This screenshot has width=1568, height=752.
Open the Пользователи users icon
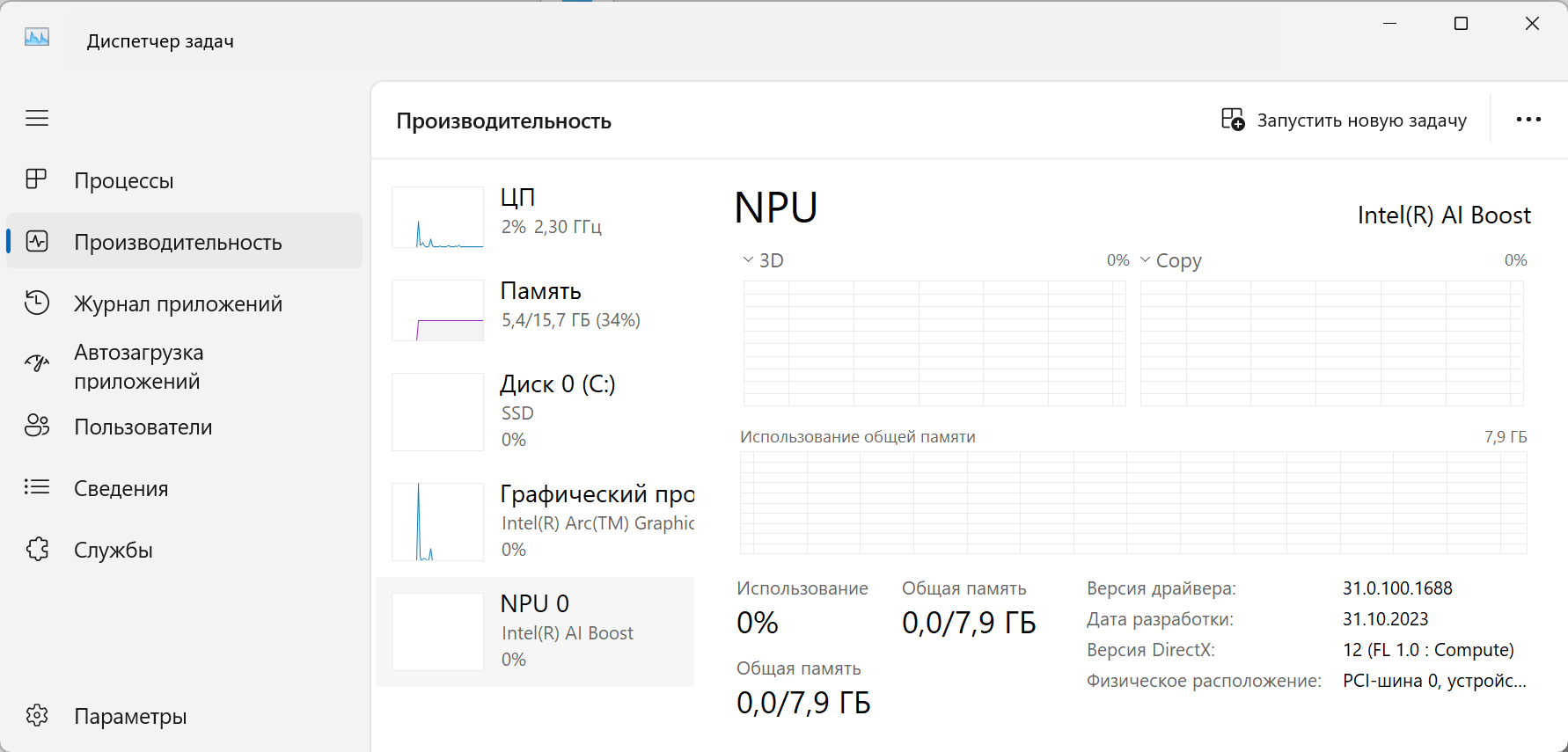tap(37, 426)
